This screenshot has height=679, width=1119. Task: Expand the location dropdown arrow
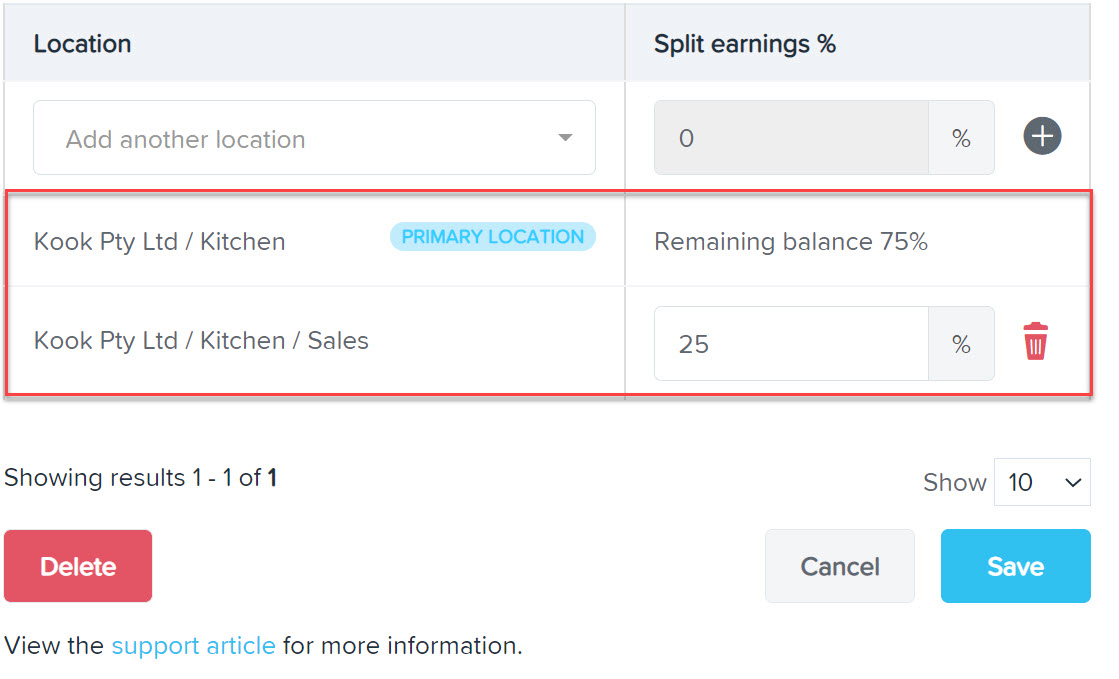[565, 138]
